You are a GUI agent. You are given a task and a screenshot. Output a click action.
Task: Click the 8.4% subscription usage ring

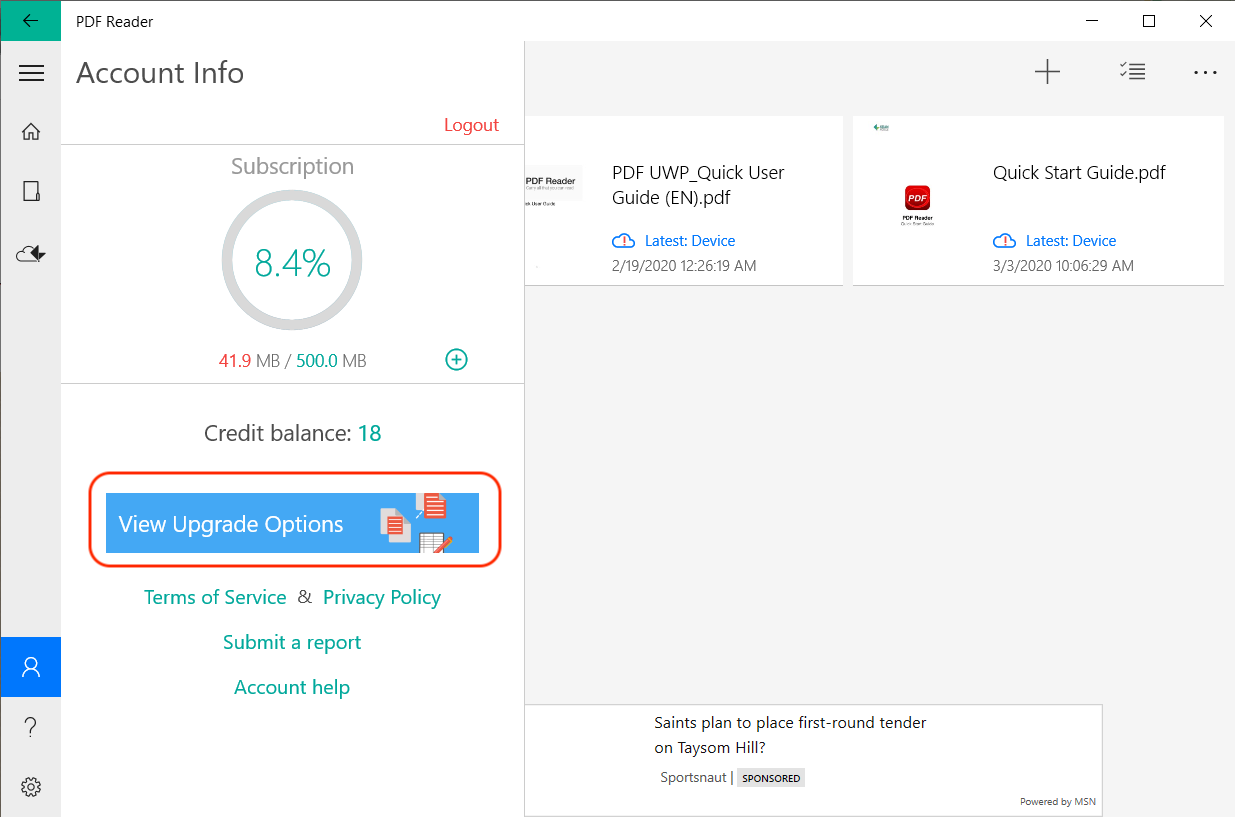tap(292, 262)
